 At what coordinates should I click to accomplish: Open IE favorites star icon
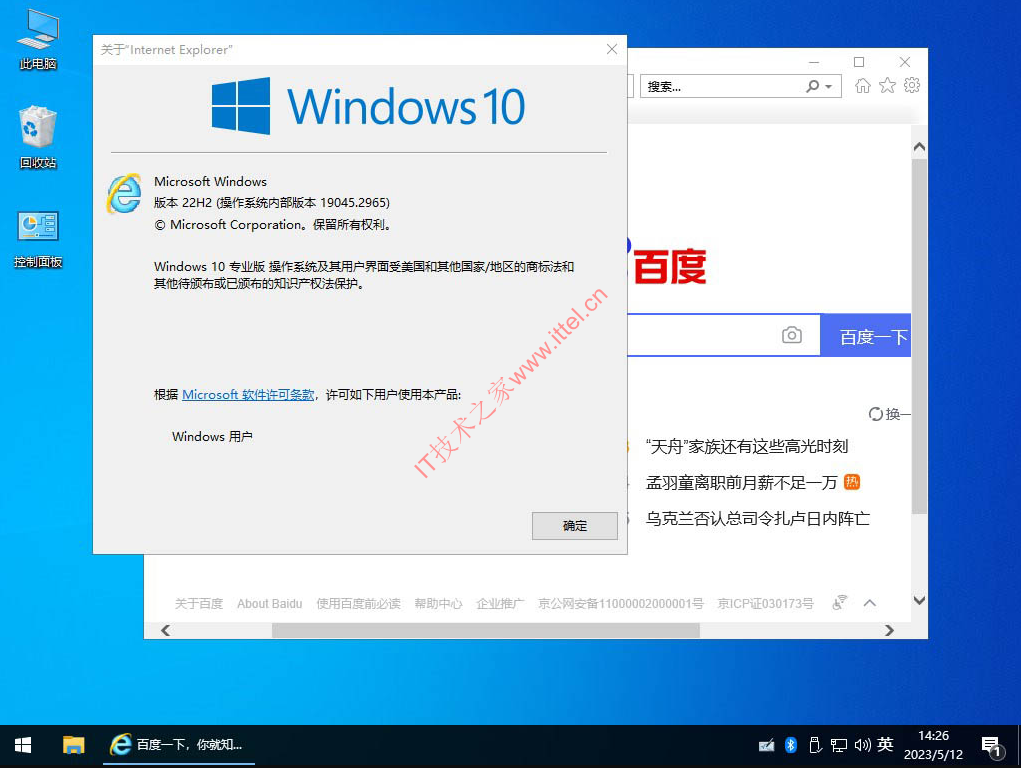coord(887,85)
